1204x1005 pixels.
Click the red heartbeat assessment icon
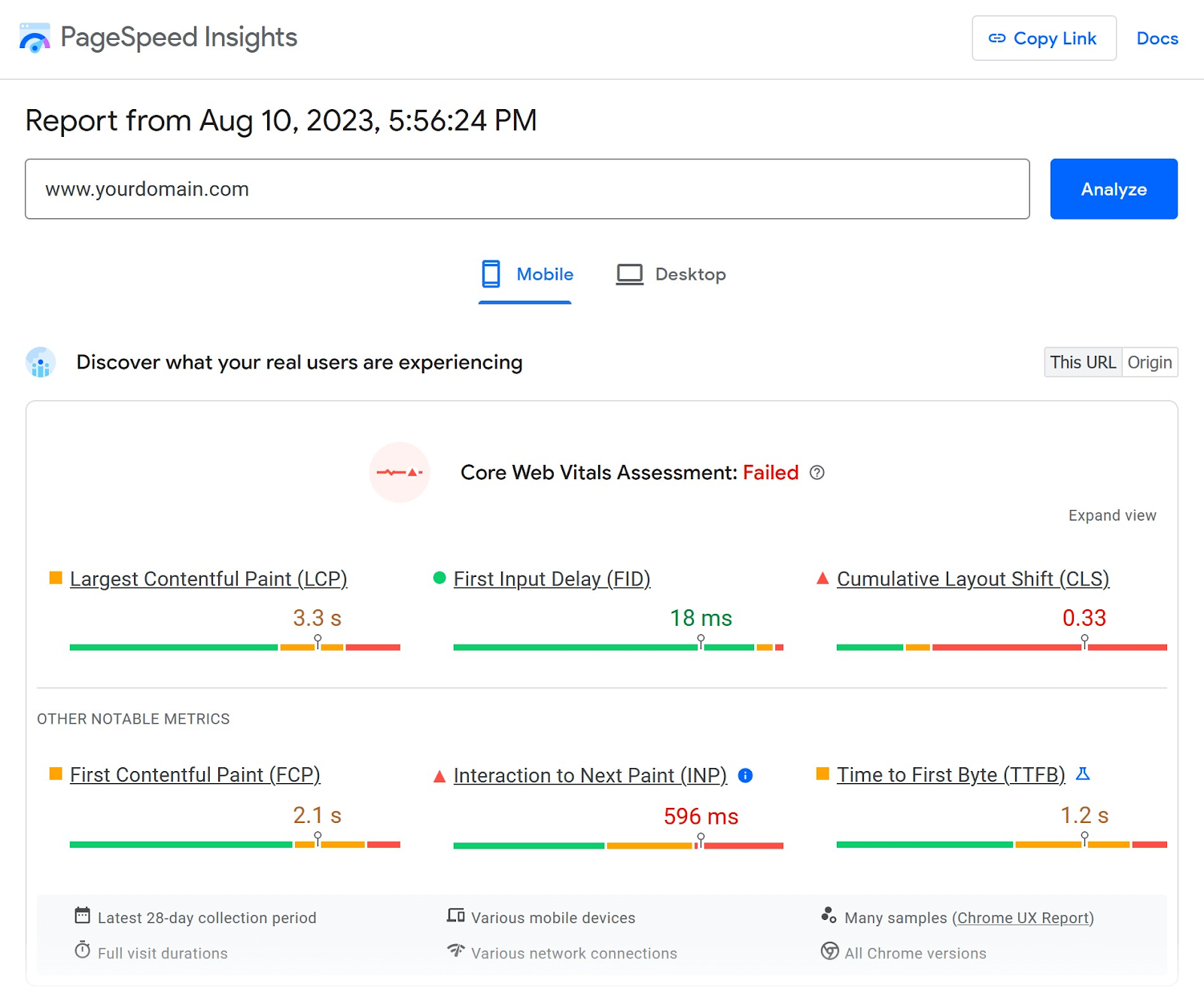pos(400,472)
